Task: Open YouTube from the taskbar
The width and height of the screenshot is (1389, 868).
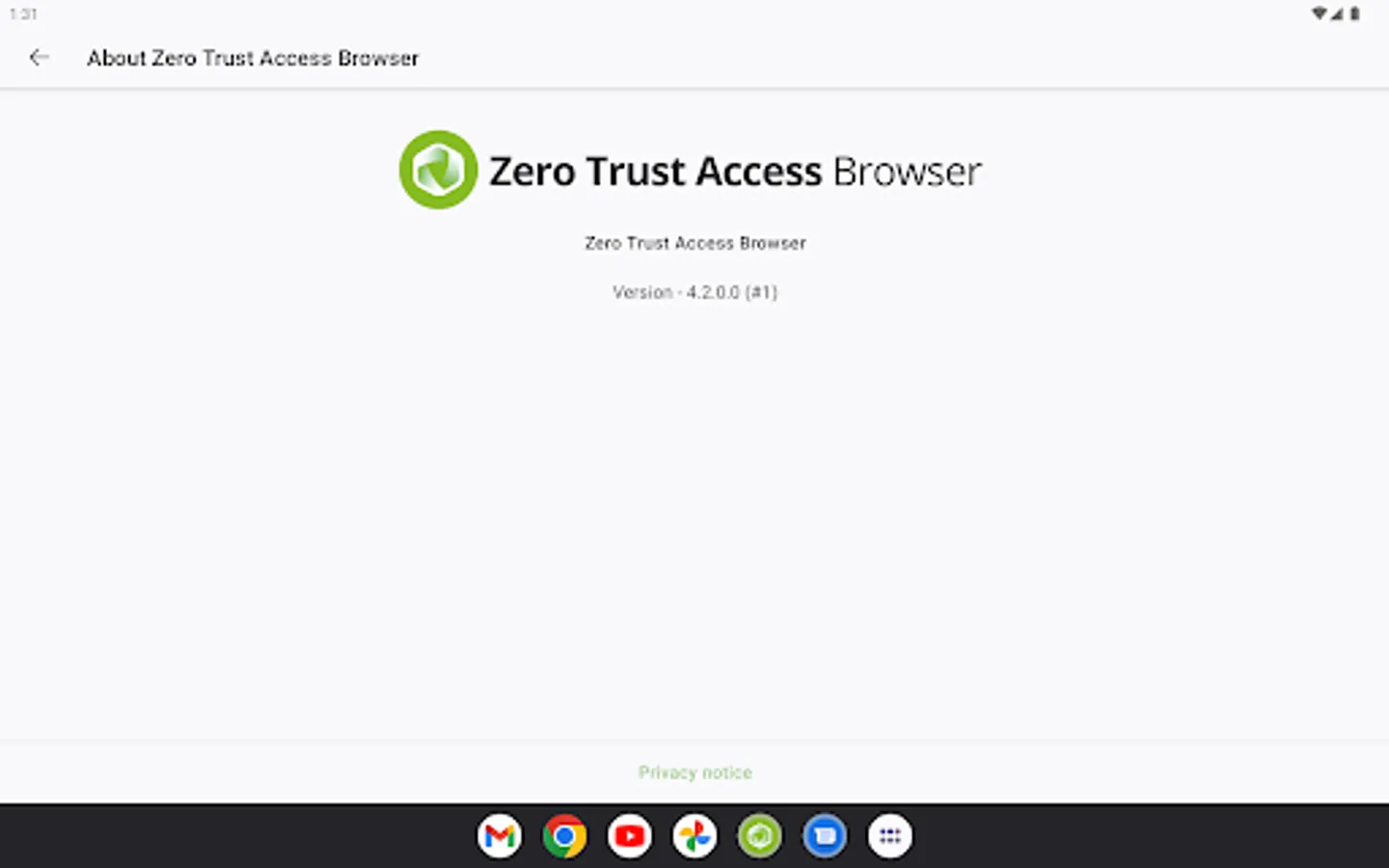Action: click(630, 836)
